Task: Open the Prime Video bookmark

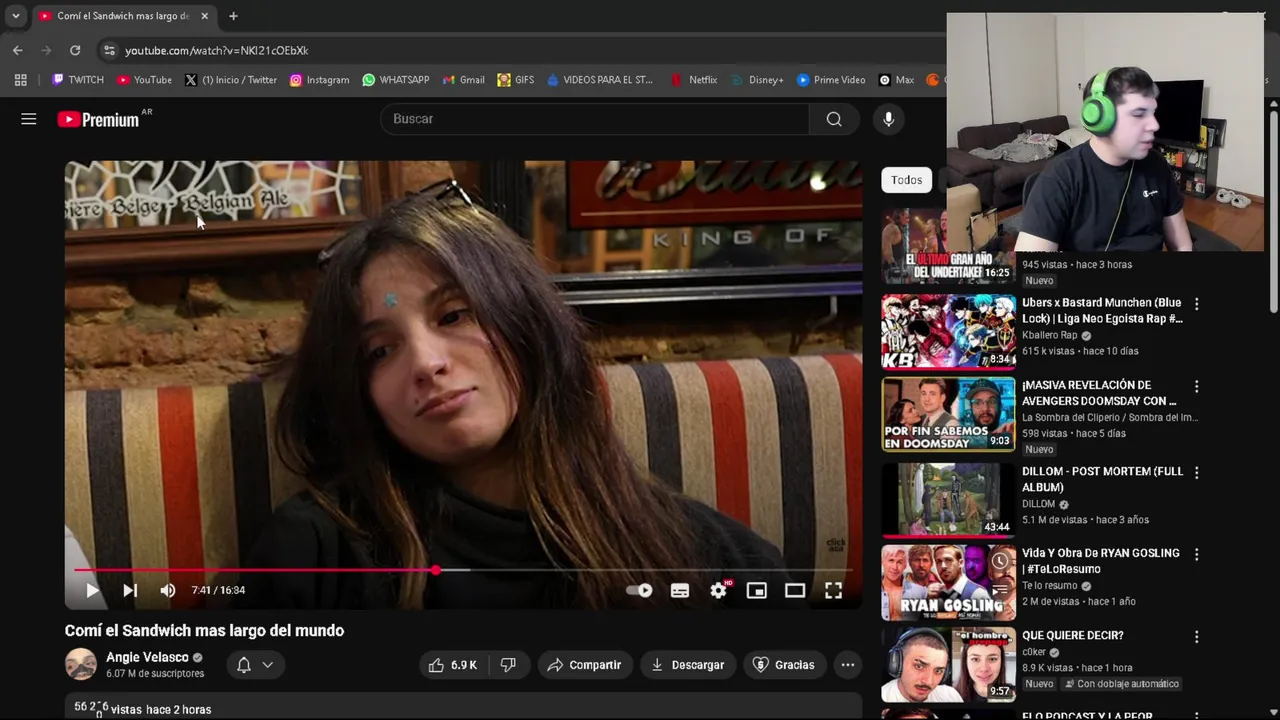Action: (x=830, y=80)
